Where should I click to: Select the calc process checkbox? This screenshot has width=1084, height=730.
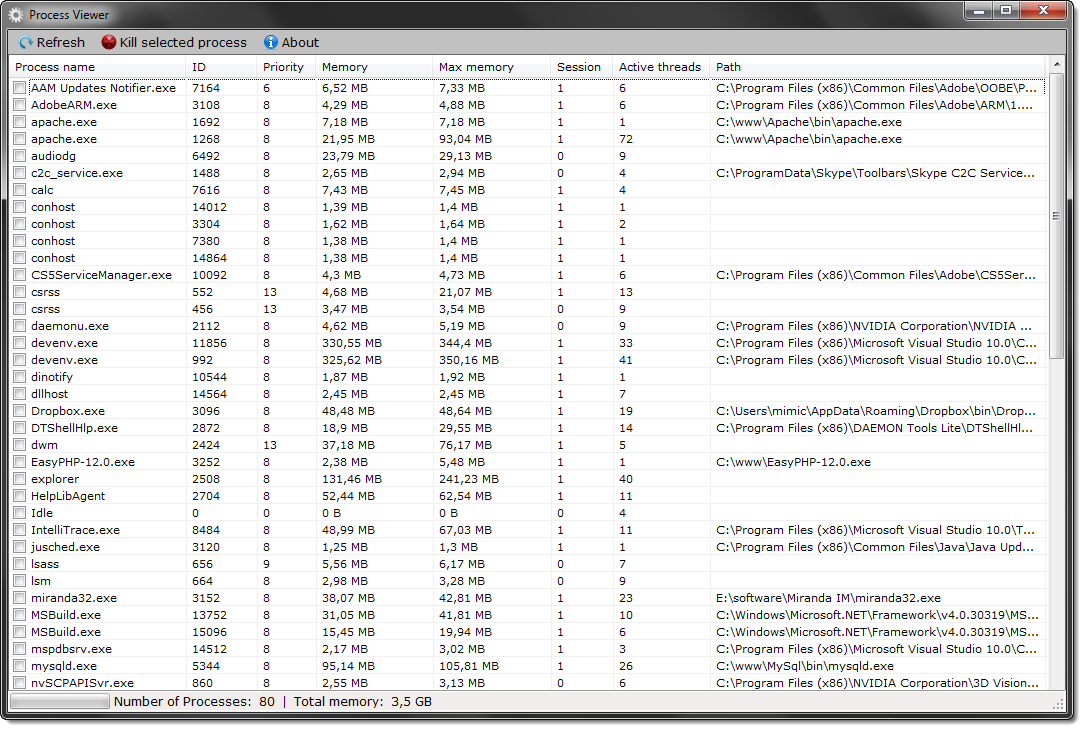pos(20,190)
